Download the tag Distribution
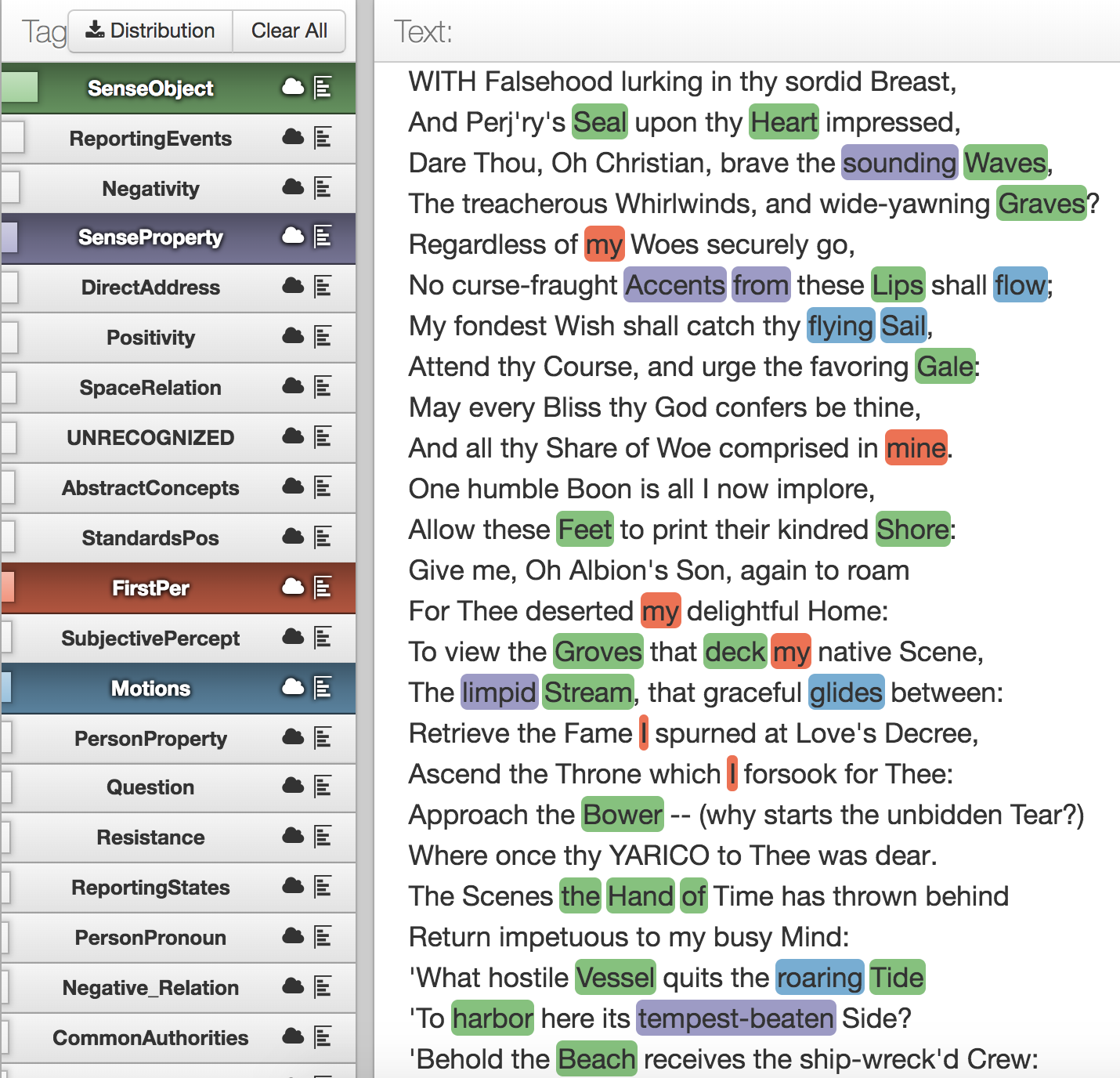 (150, 31)
